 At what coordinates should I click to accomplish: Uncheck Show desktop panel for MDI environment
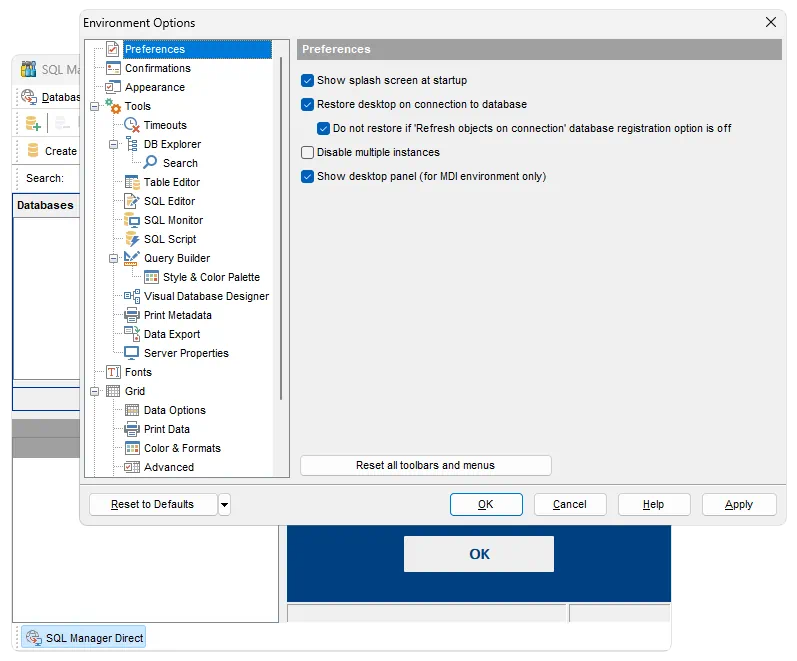click(308, 176)
